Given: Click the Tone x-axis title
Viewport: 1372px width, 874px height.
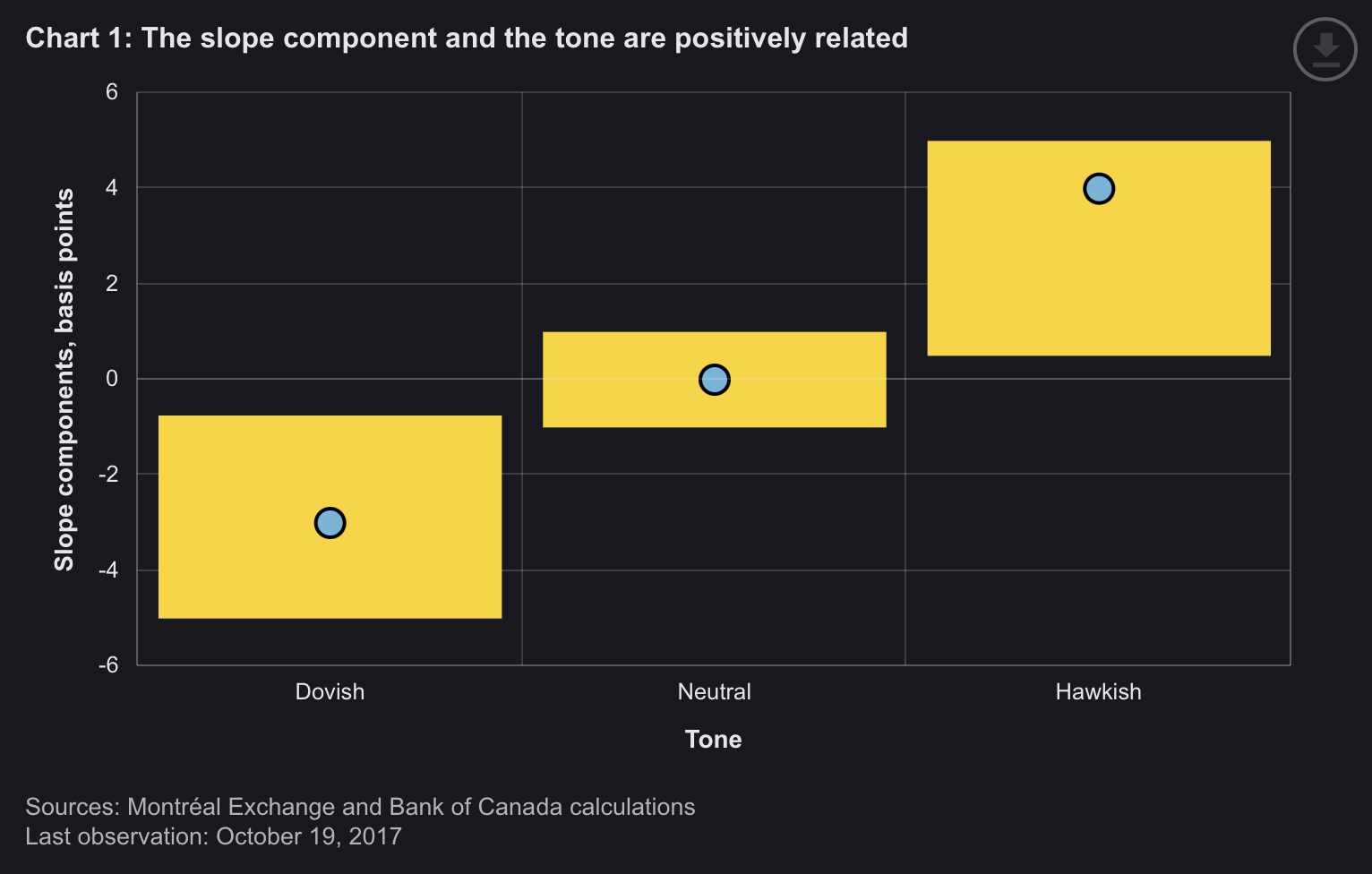Looking at the screenshot, I should coord(713,739).
